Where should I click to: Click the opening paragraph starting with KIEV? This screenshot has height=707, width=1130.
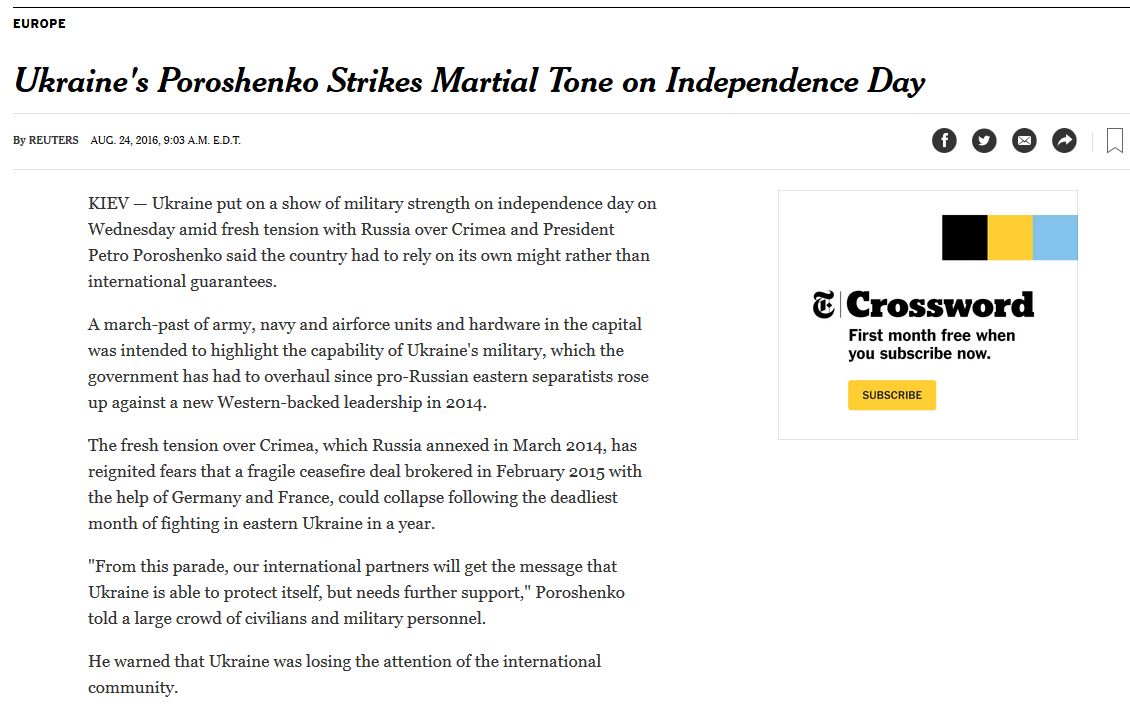point(371,242)
